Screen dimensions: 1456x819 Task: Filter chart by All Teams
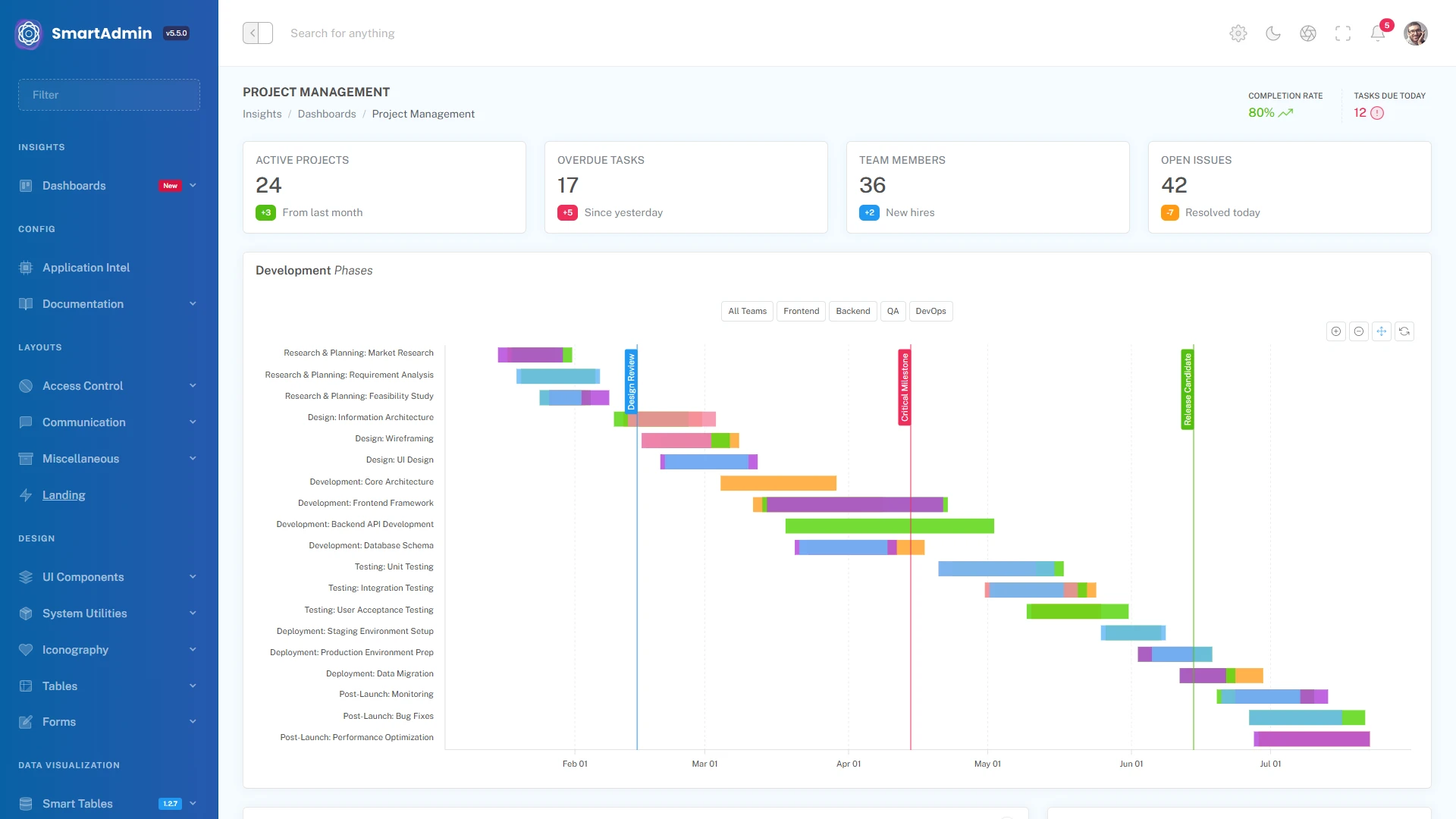tap(747, 312)
